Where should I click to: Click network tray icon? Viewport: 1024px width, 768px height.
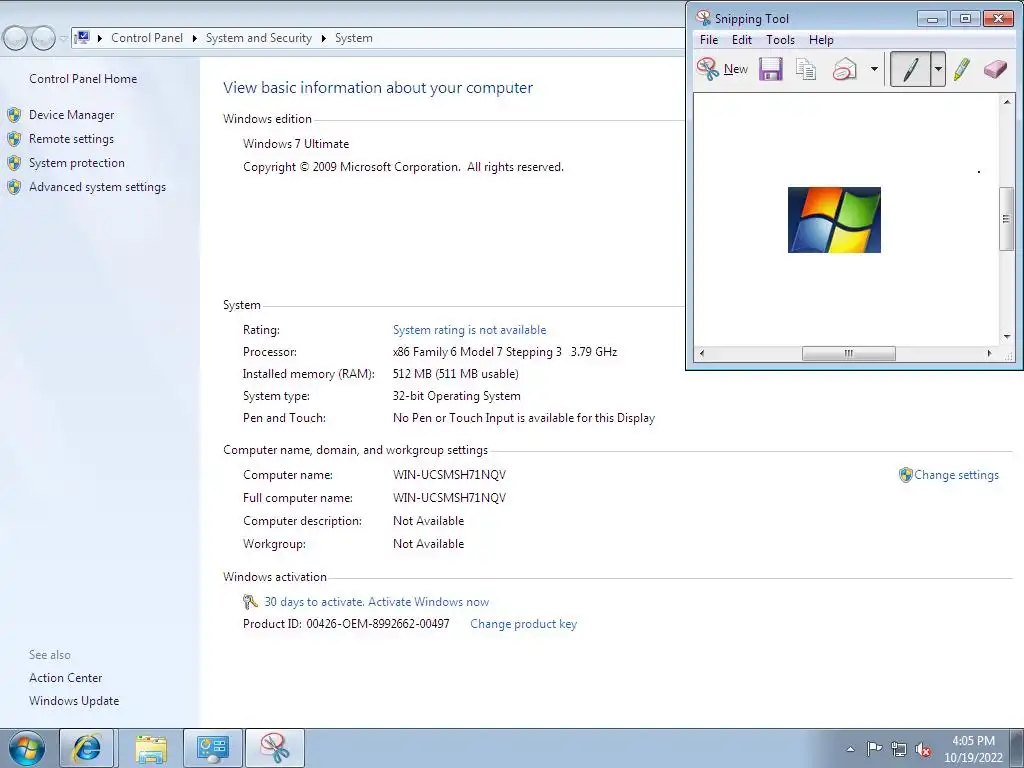coord(899,749)
